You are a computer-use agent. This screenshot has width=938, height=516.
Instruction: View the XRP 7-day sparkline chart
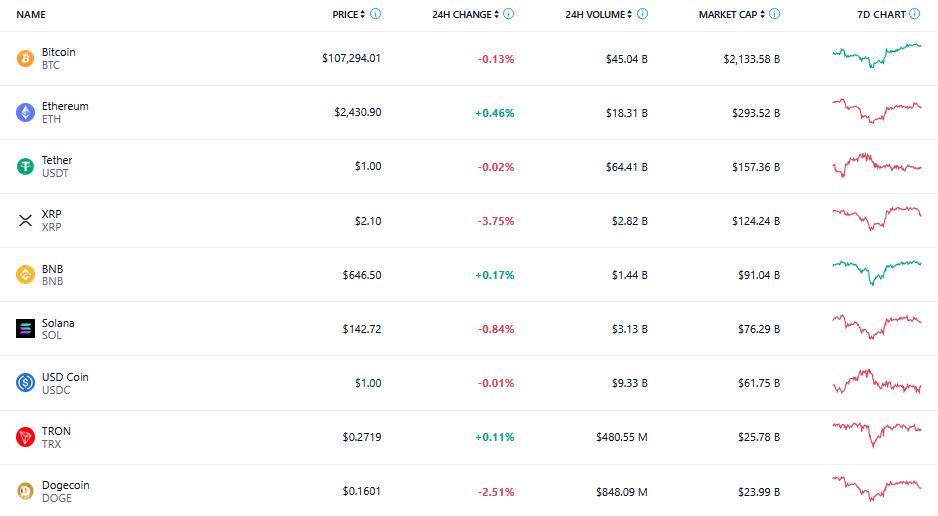tap(876, 218)
